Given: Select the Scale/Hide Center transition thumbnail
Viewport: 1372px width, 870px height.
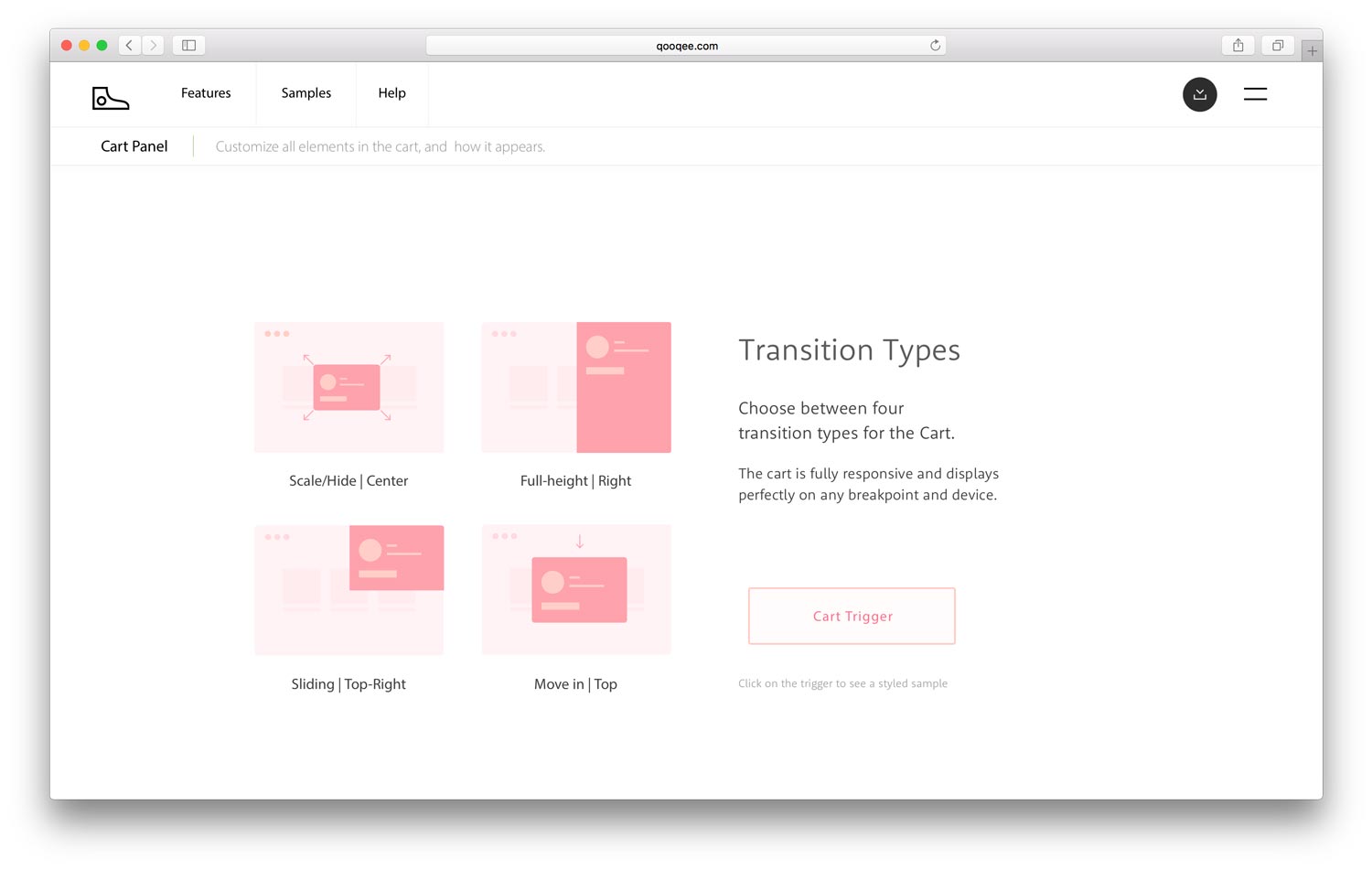Looking at the screenshot, I should [x=348, y=387].
